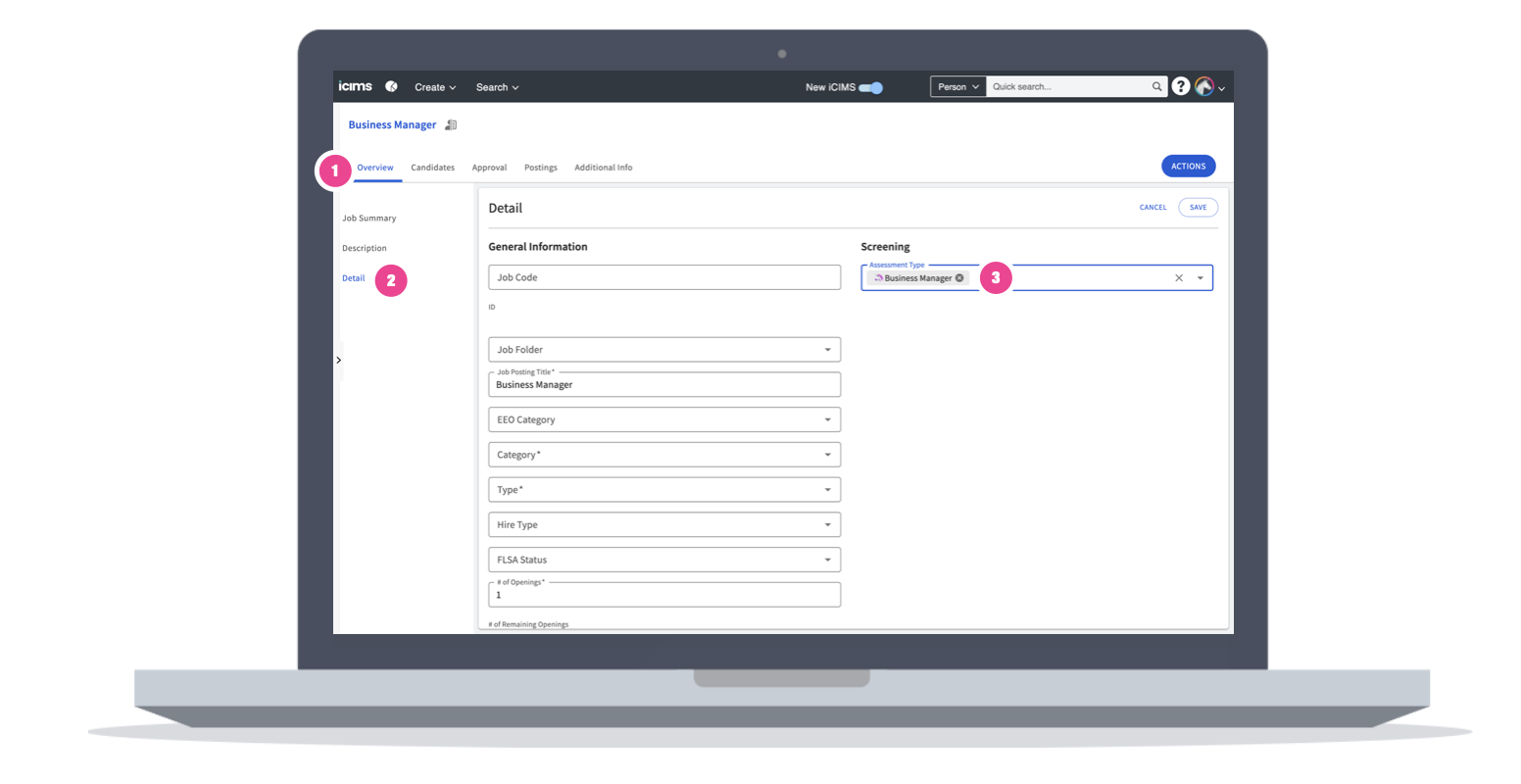Toggle the New iCIMS switch
The height and width of the screenshot is (784, 1521).
[x=870, y=87]
